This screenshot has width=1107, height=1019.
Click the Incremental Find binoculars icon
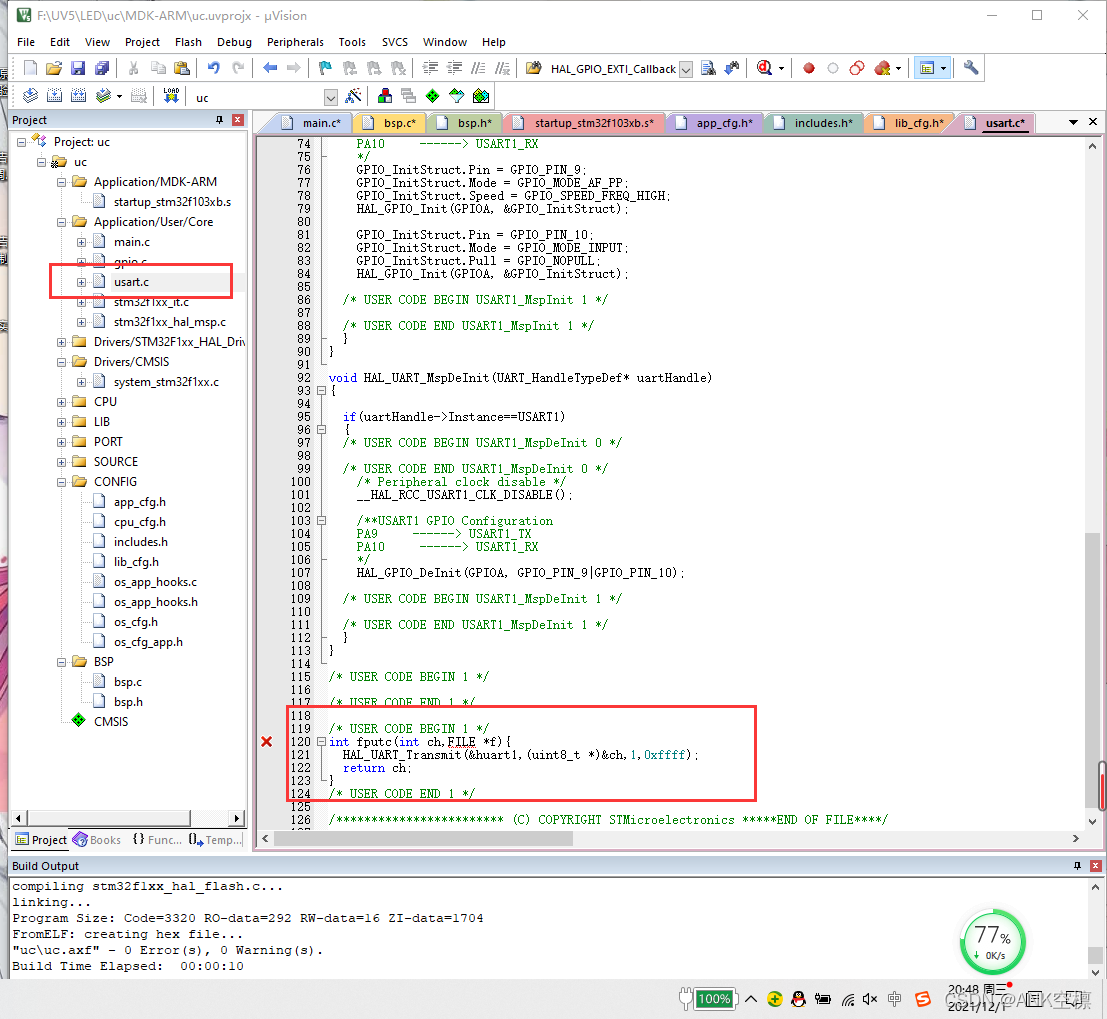pos(732,68)
